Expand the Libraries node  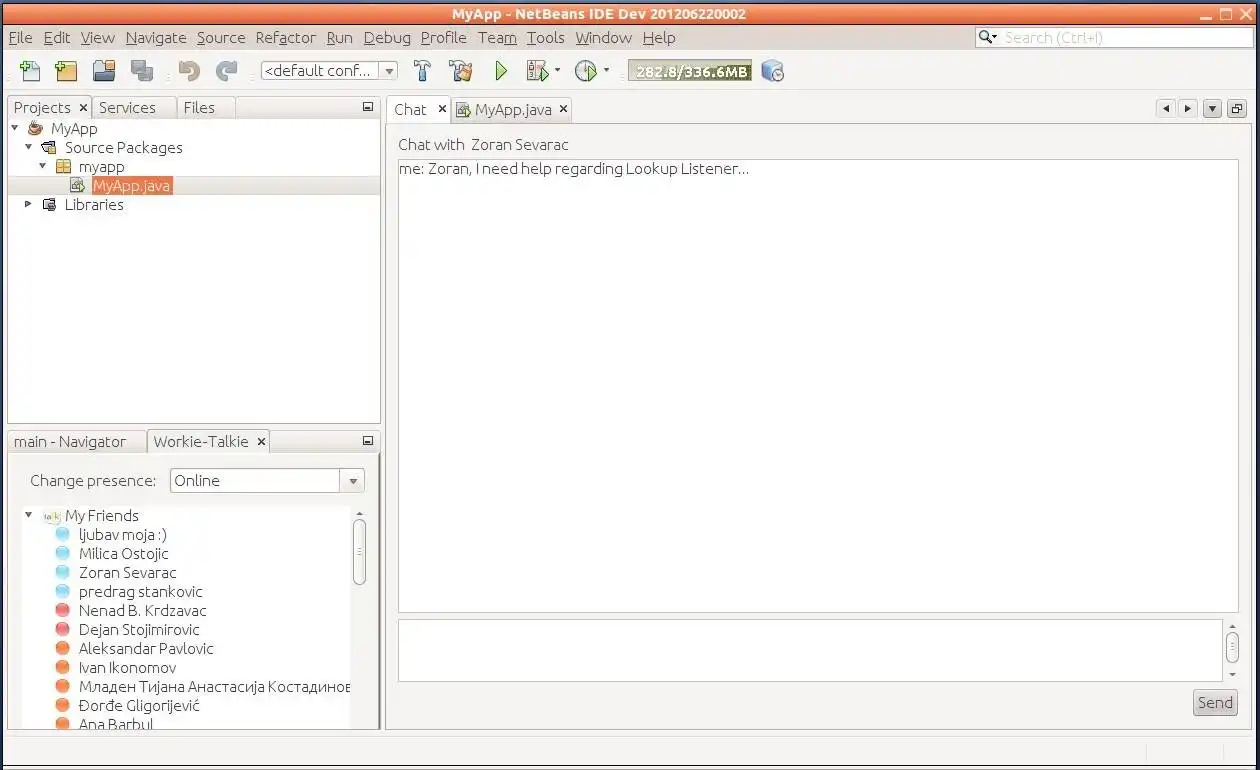coord(28,204)
